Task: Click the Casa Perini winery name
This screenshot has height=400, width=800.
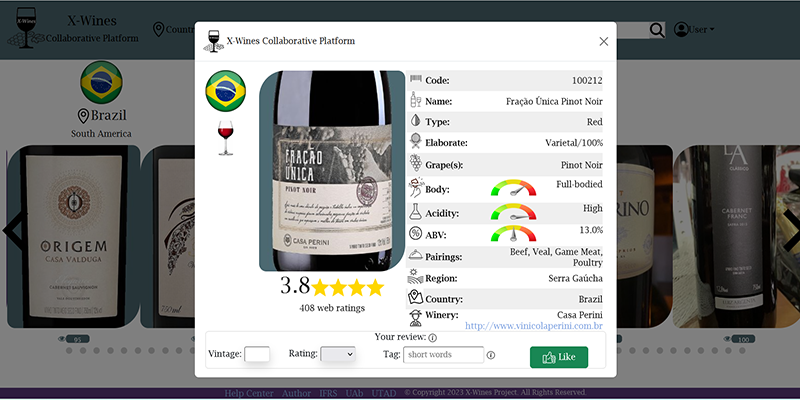Action: coord(580,315)
